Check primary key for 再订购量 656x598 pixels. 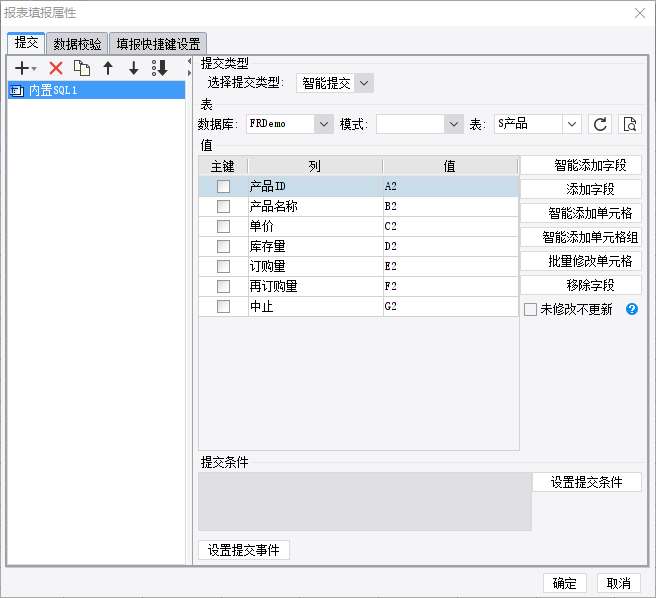[223, 286]
